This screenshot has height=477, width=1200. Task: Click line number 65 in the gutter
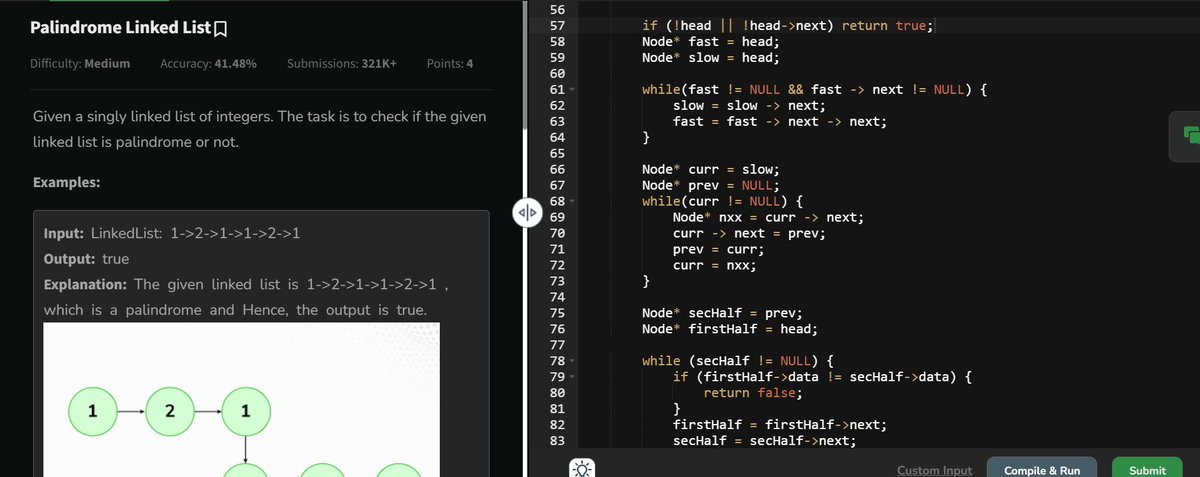click(x=558, y=154)
